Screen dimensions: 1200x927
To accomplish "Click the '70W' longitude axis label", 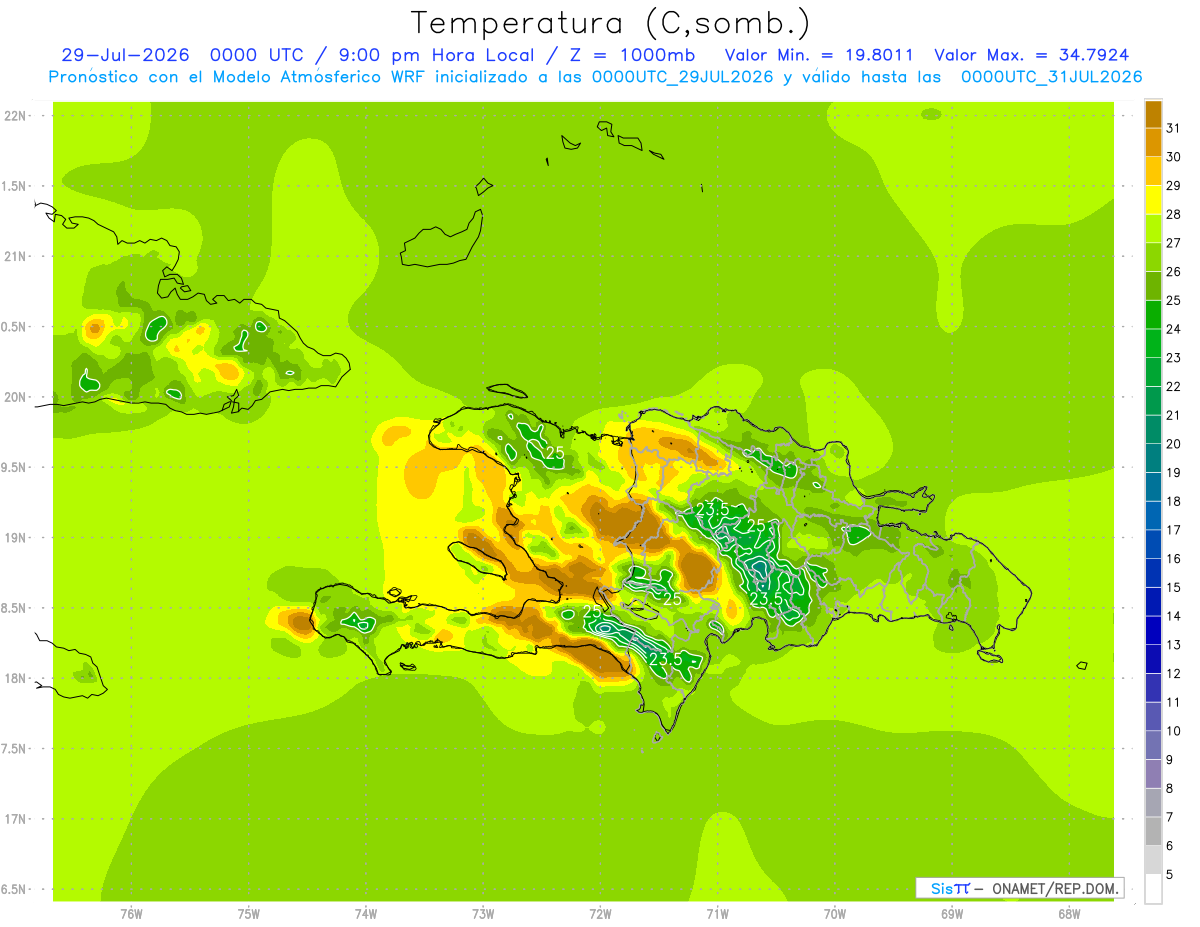I will (834, 914).
